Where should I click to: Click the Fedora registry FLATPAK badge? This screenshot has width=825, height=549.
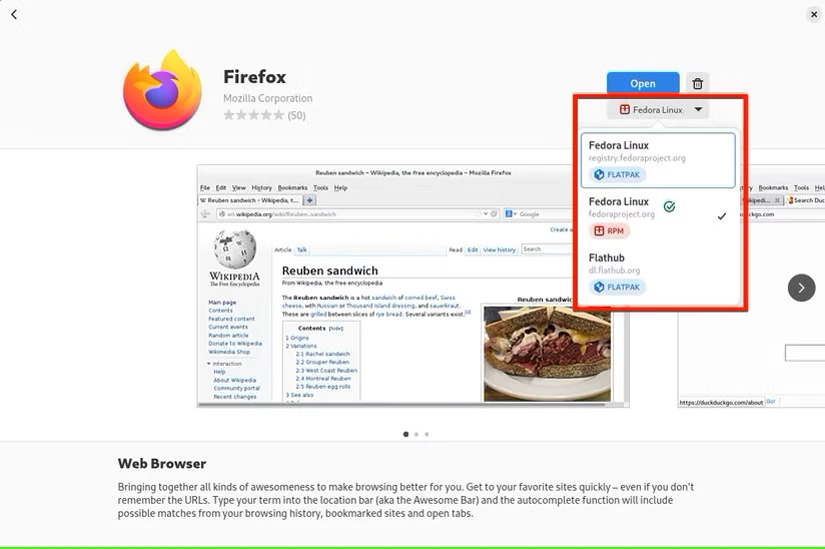point(617,174)
